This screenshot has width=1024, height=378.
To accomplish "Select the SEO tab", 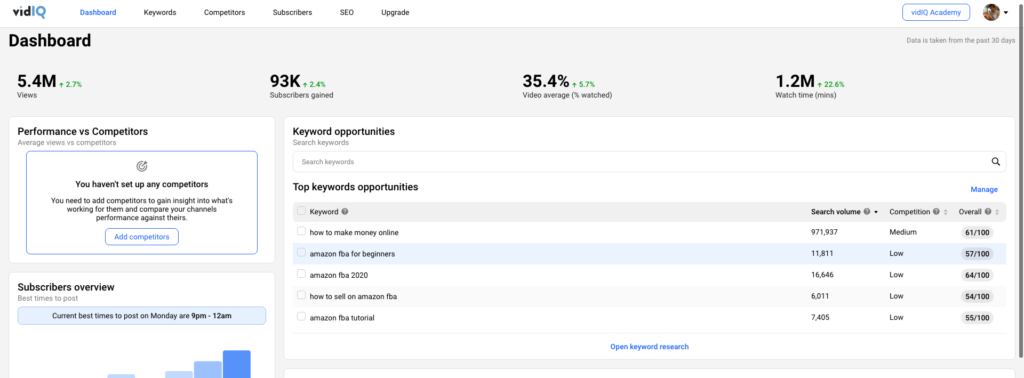I will [x=347, y=12].
